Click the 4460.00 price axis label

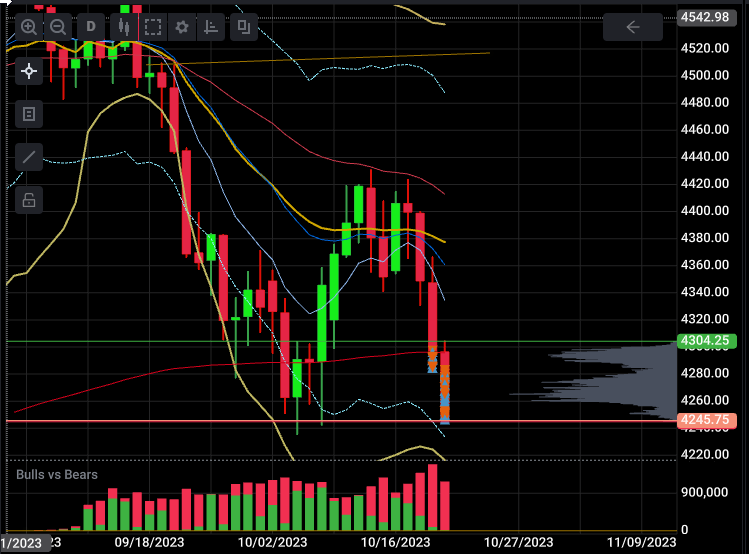[705, 129]
